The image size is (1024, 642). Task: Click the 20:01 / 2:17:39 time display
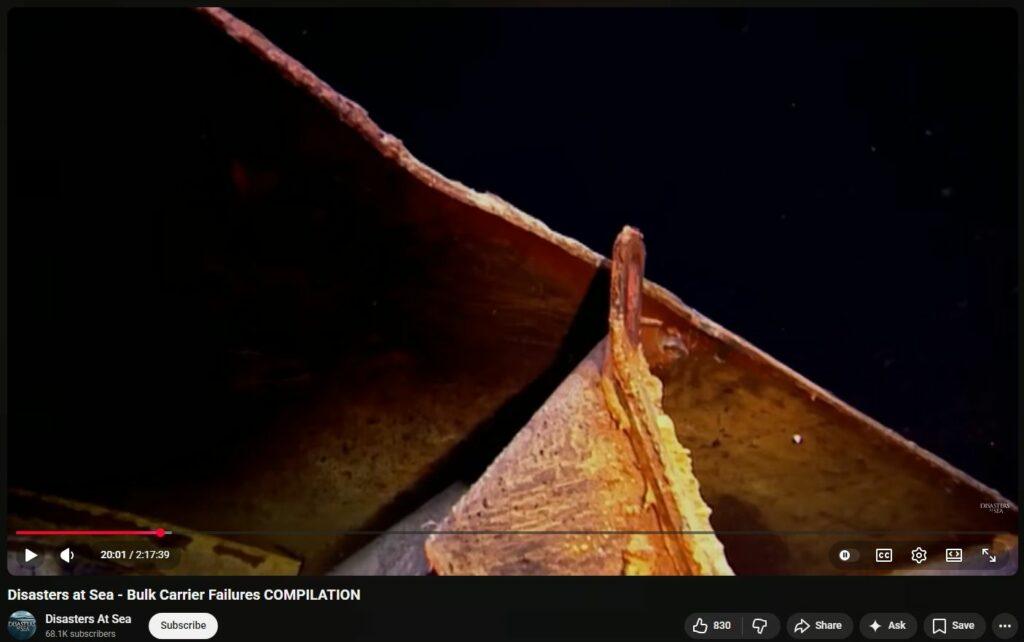135,555
